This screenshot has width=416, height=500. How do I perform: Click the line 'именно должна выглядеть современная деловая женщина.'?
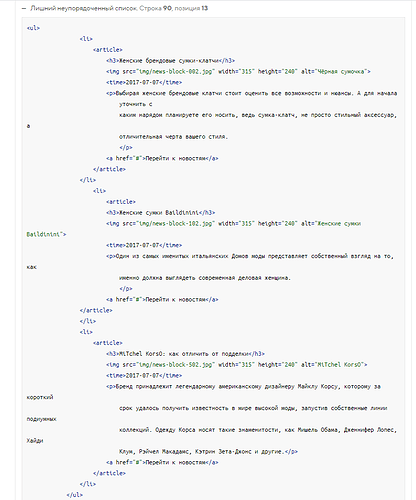point(205,278)
